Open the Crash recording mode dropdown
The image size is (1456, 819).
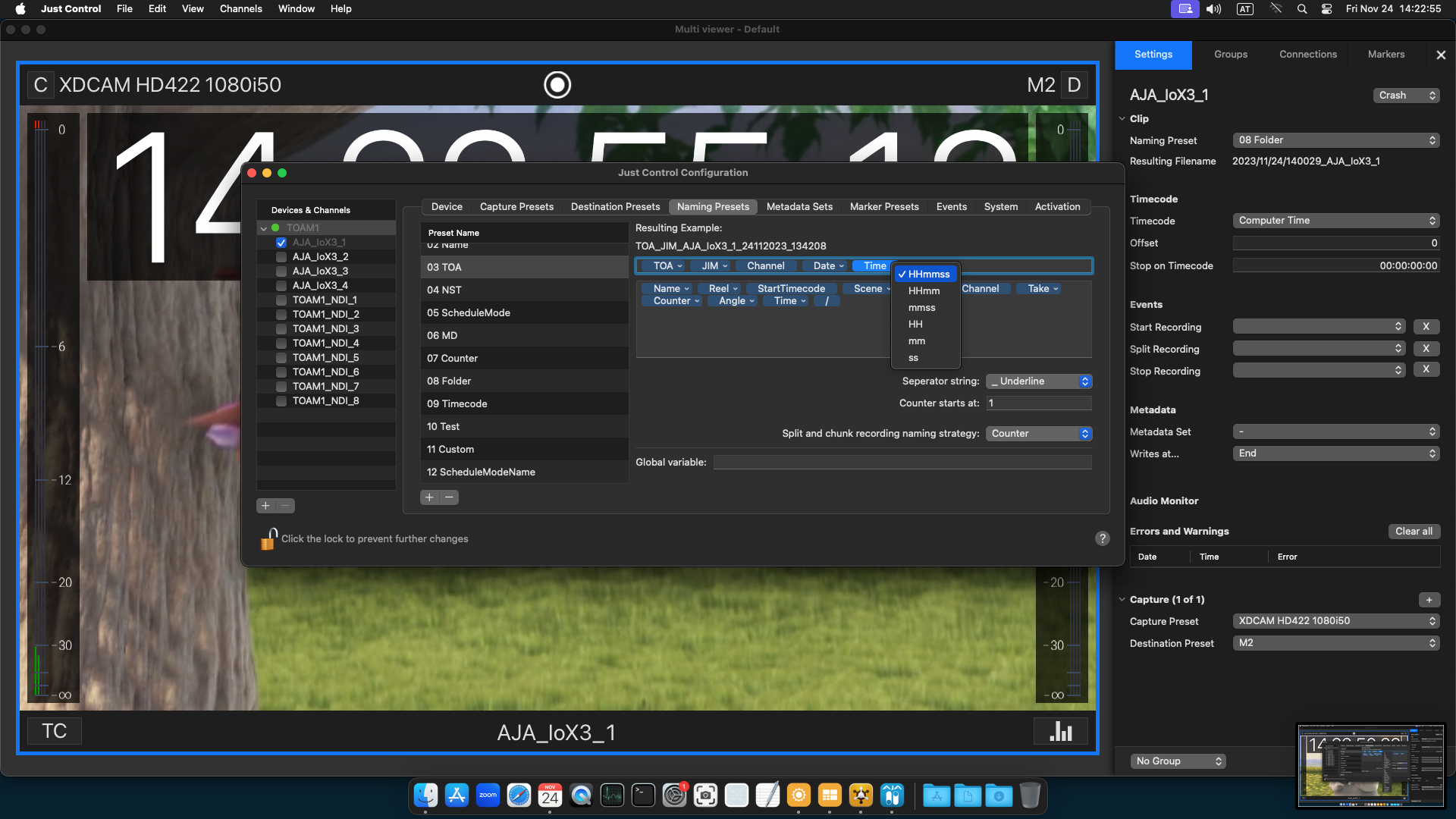tap(1407, 96)
